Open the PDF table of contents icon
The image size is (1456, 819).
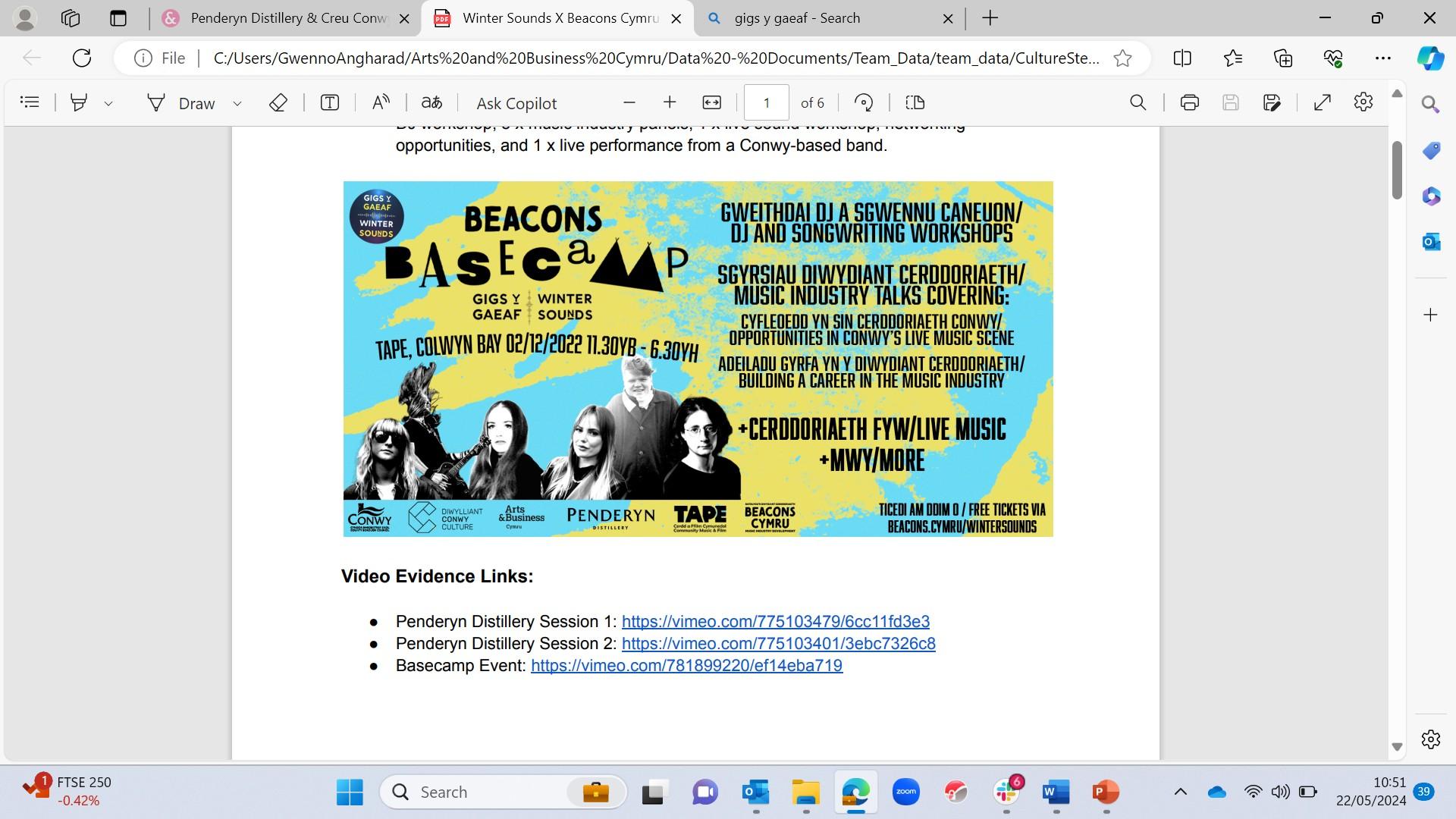click(30, 102)
